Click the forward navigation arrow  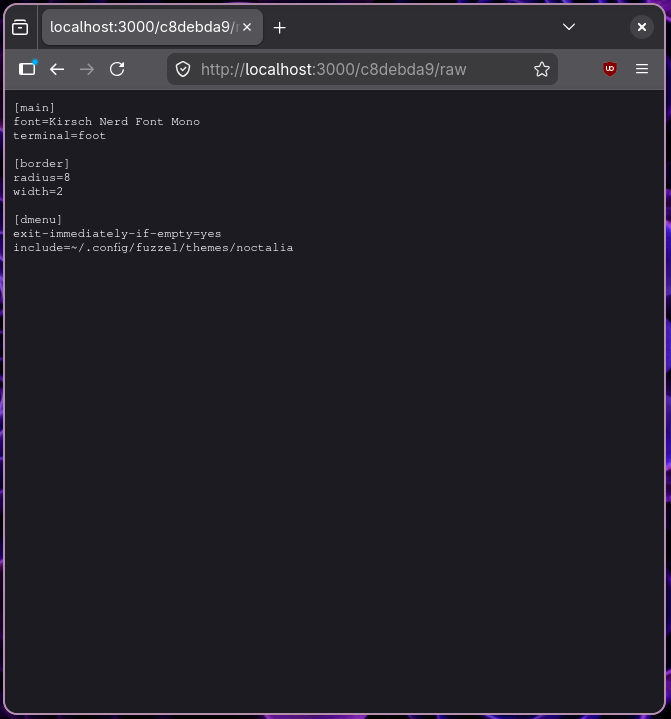pos(87,69)
